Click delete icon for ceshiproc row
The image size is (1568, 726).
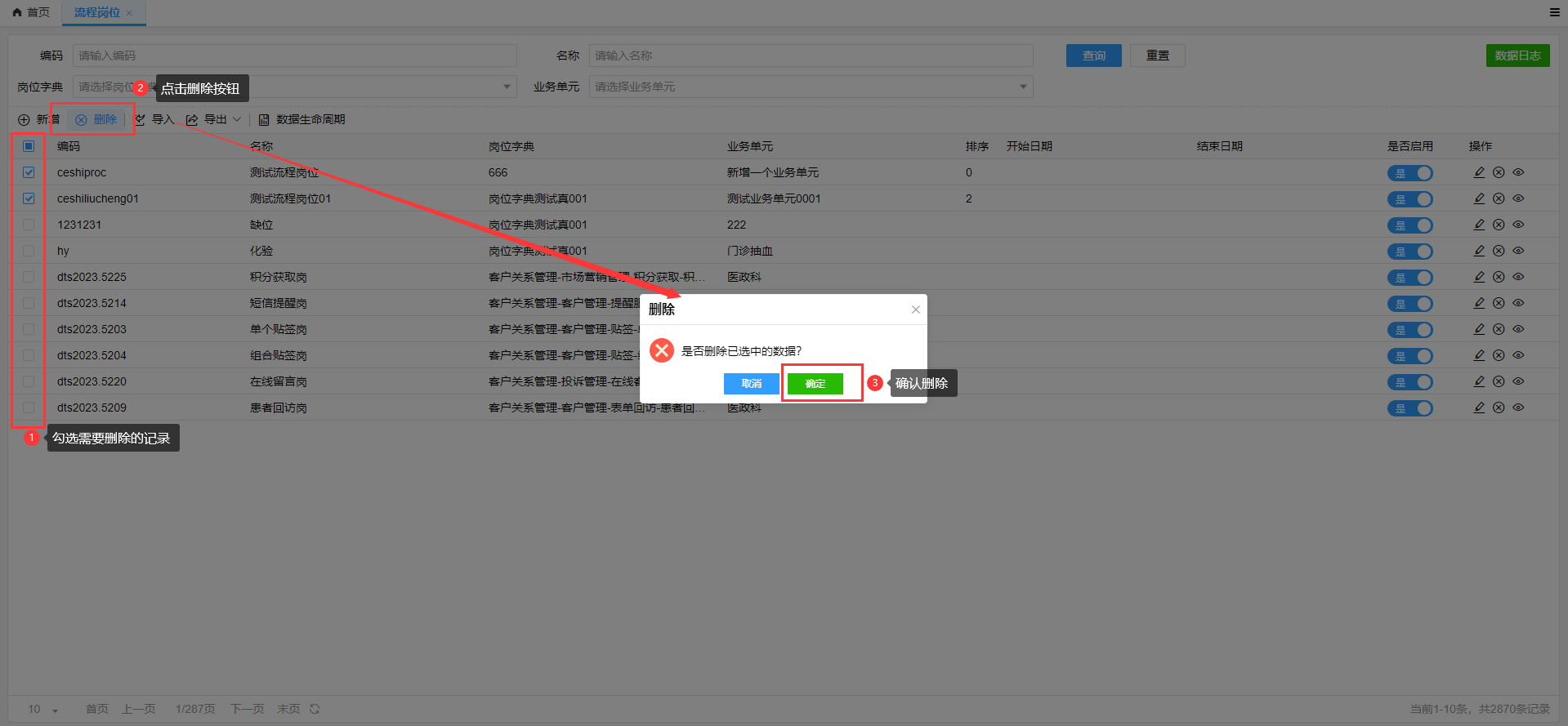pos(1499,172)
